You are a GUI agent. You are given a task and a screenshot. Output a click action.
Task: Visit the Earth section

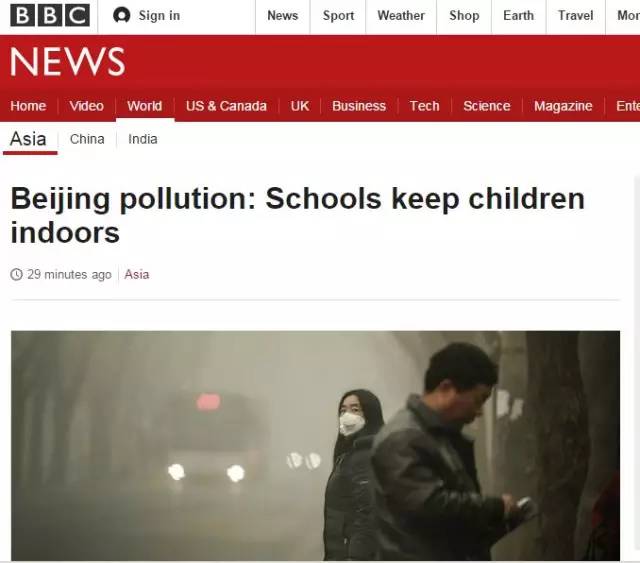click(x=518, y=16)
